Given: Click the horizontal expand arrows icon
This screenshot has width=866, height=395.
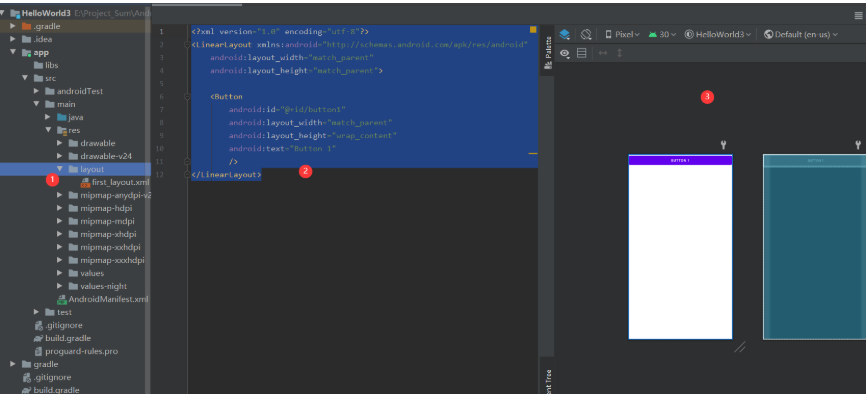Looking at the screenshot, I should pos(603,53).
